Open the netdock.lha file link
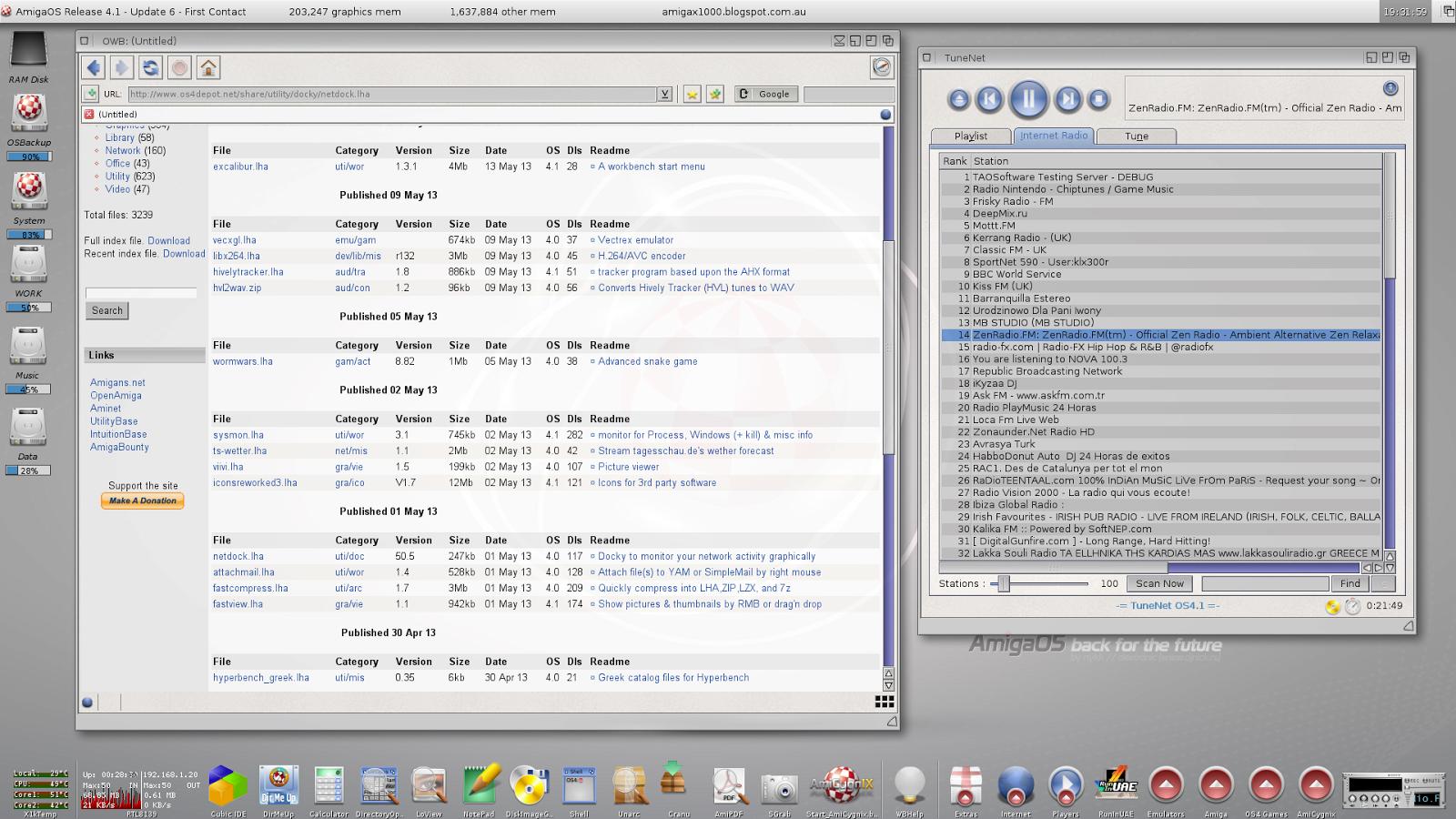Image resolution: width=1456 pixels, height=819 pixels. 238,556
